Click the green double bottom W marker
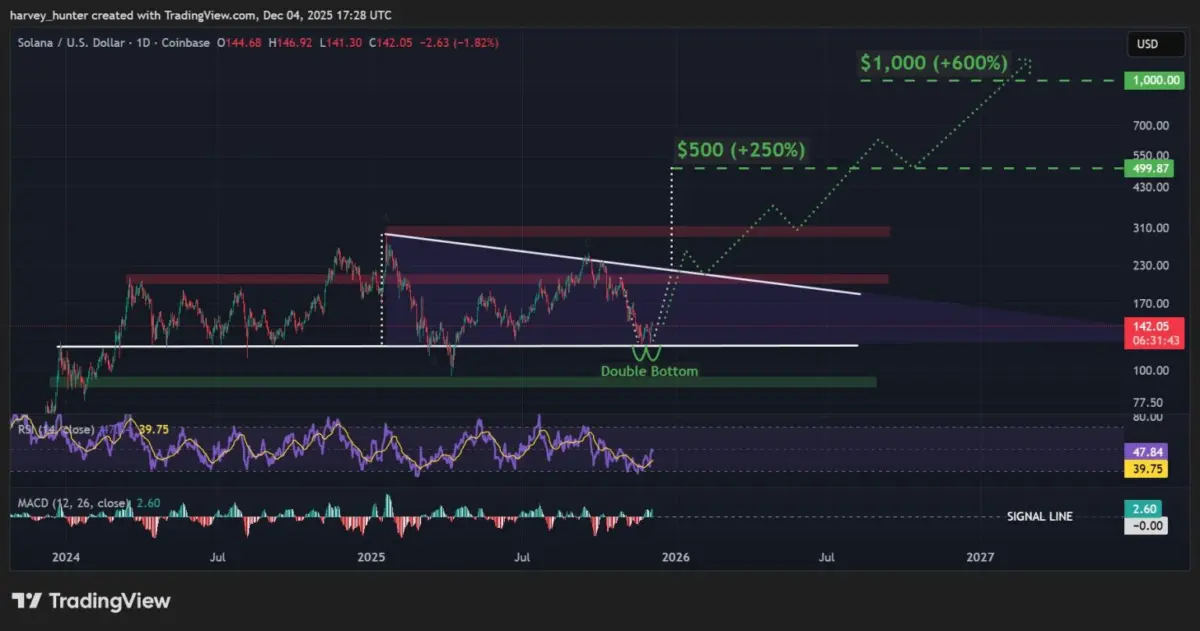This screenshot has width=1200, height=631. click(646, 353)
